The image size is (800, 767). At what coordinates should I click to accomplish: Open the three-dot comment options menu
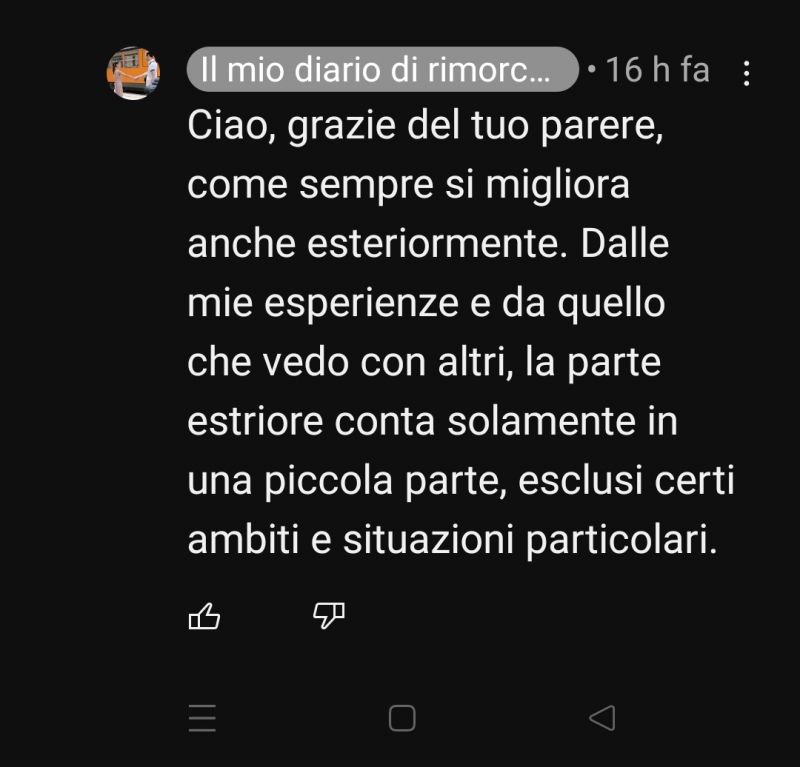746,73
